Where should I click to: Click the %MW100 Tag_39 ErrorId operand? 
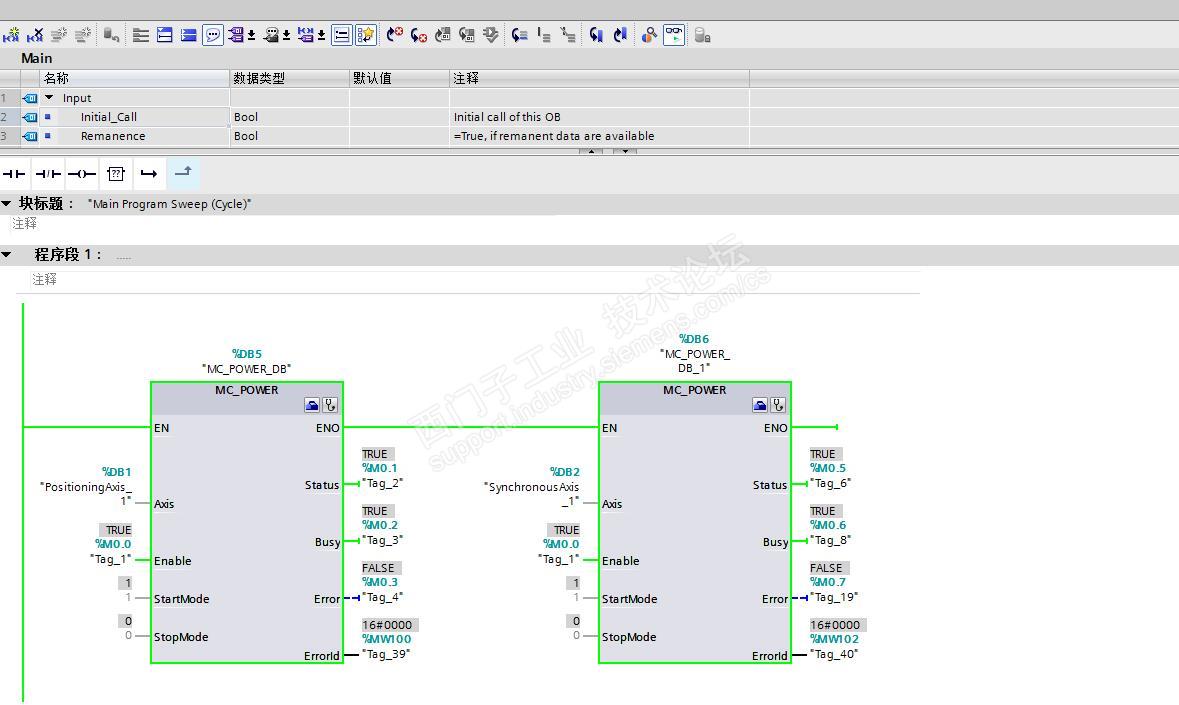[386, 646]
